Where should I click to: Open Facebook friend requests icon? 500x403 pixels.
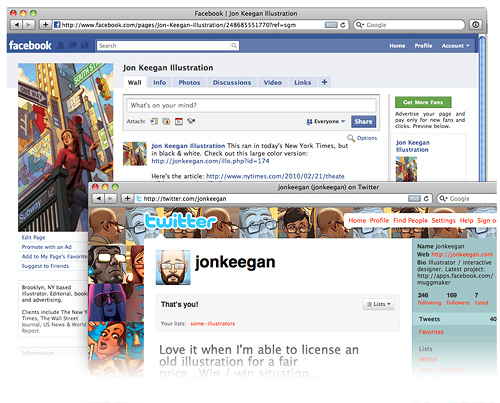click(61, 45)
